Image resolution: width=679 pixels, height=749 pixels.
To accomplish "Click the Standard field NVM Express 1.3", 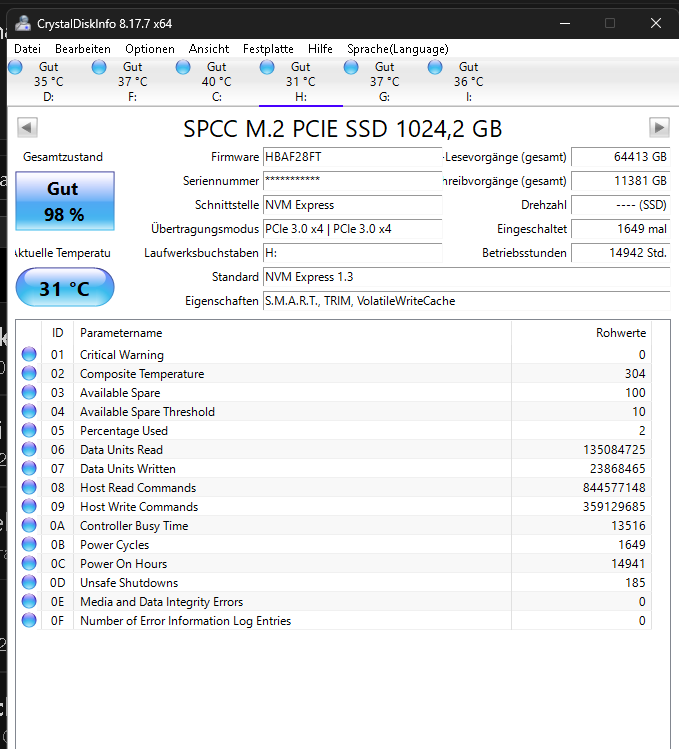I will pos(466,277).
